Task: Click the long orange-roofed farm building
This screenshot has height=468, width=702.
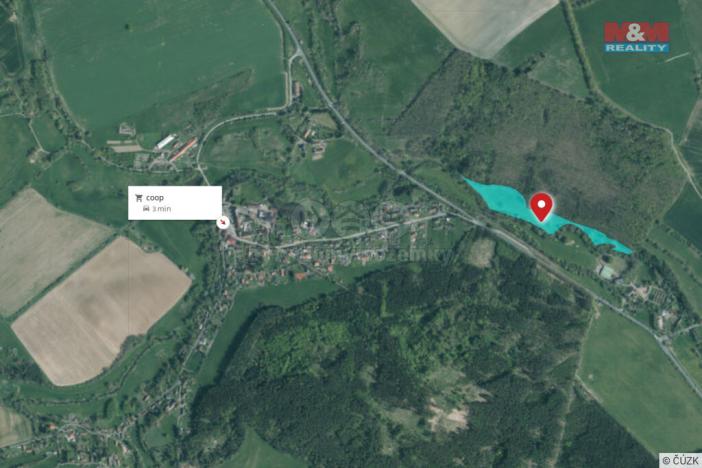Action: tap(183, 150)
